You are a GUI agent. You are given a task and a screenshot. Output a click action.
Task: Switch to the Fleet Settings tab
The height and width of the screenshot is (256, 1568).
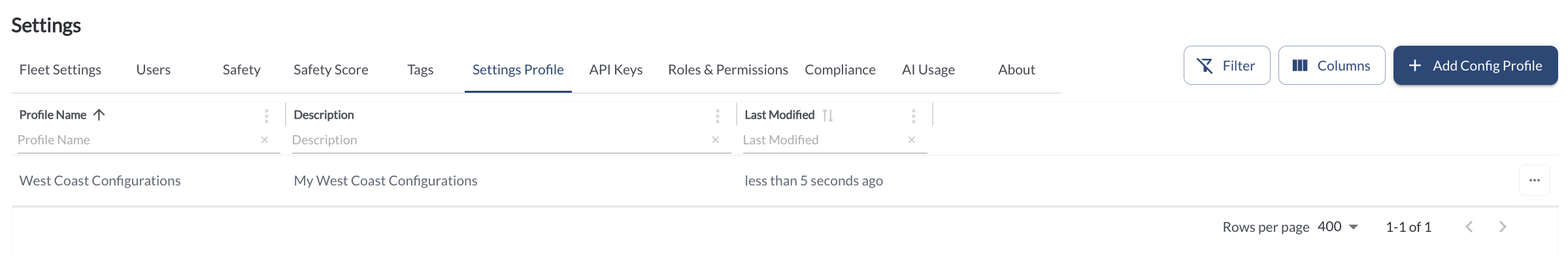click(60, 70)
